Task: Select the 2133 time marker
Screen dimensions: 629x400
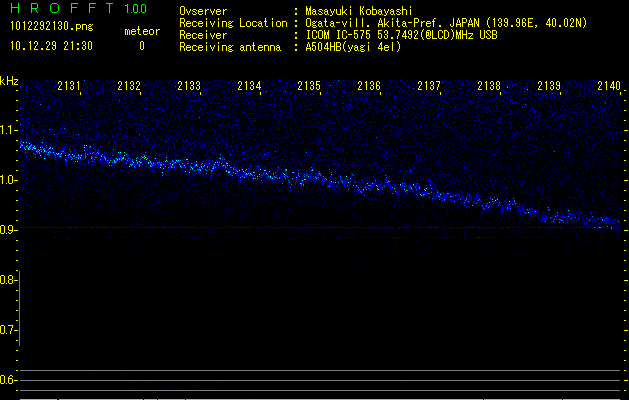Action: click(x=189, y=87)
